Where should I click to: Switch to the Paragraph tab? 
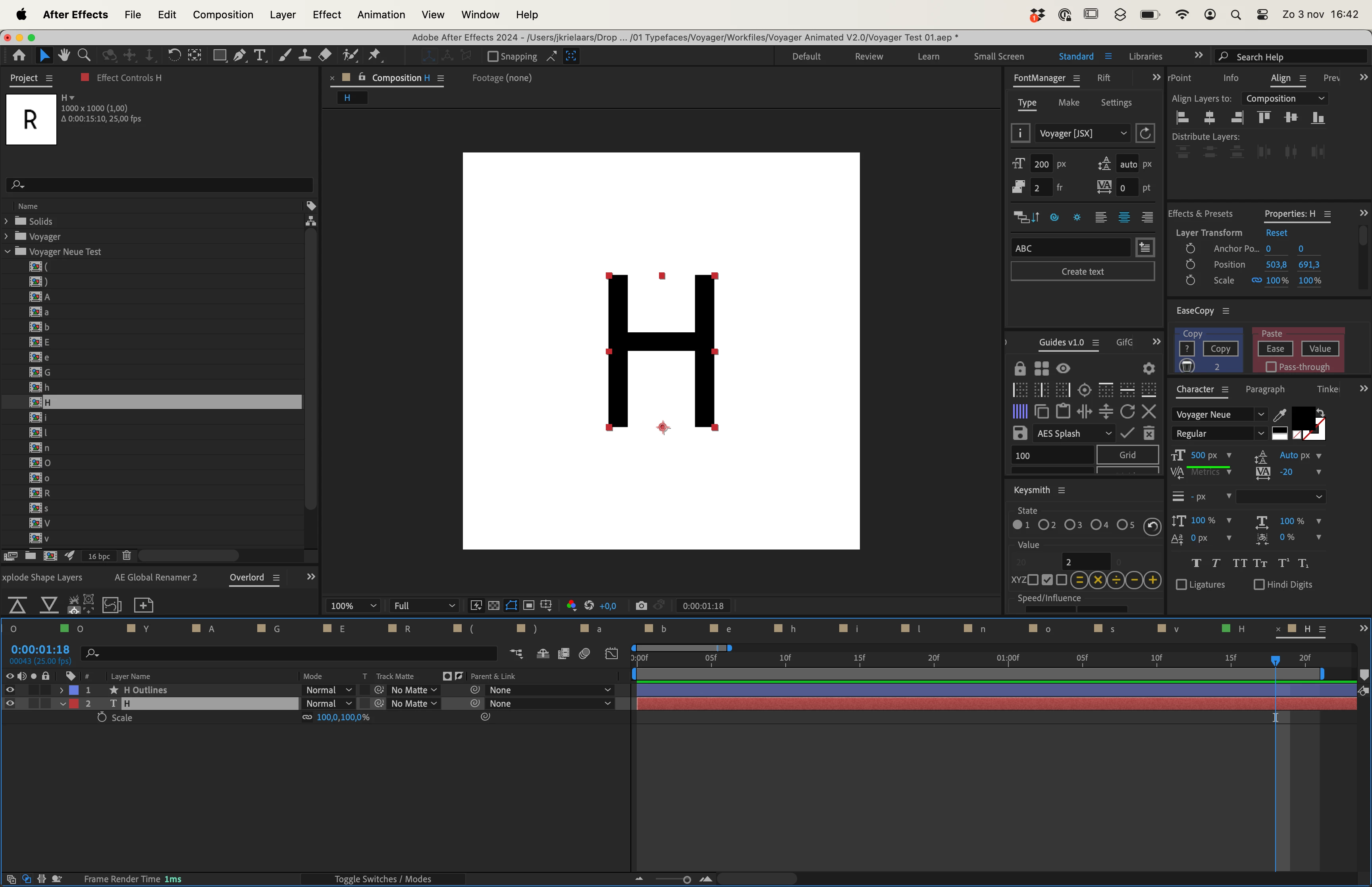pos(1264,390)
